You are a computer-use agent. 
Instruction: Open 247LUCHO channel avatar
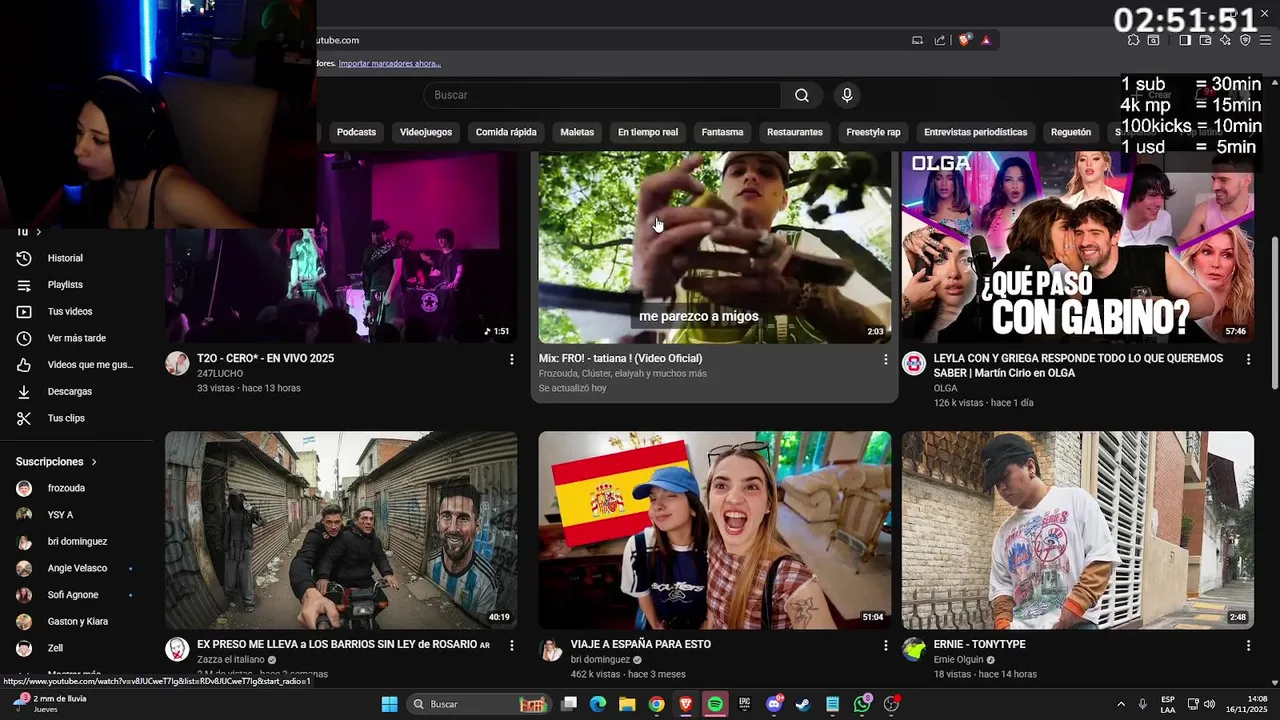(x=177, y=363)
